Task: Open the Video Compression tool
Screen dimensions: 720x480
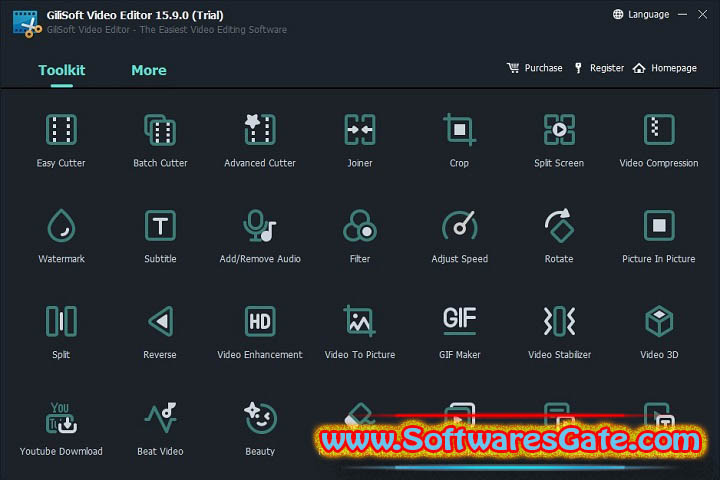Action: 658,141
